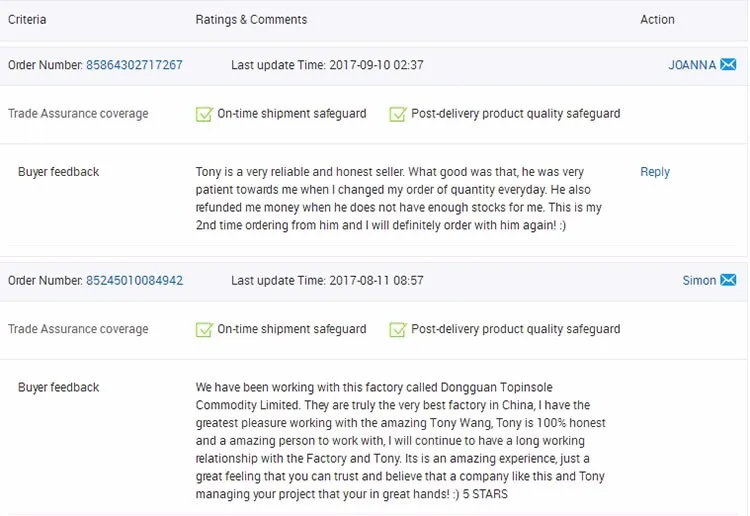
Task: Click the 2017-09-10 02:37 update time
Action: tap(376, 65)
